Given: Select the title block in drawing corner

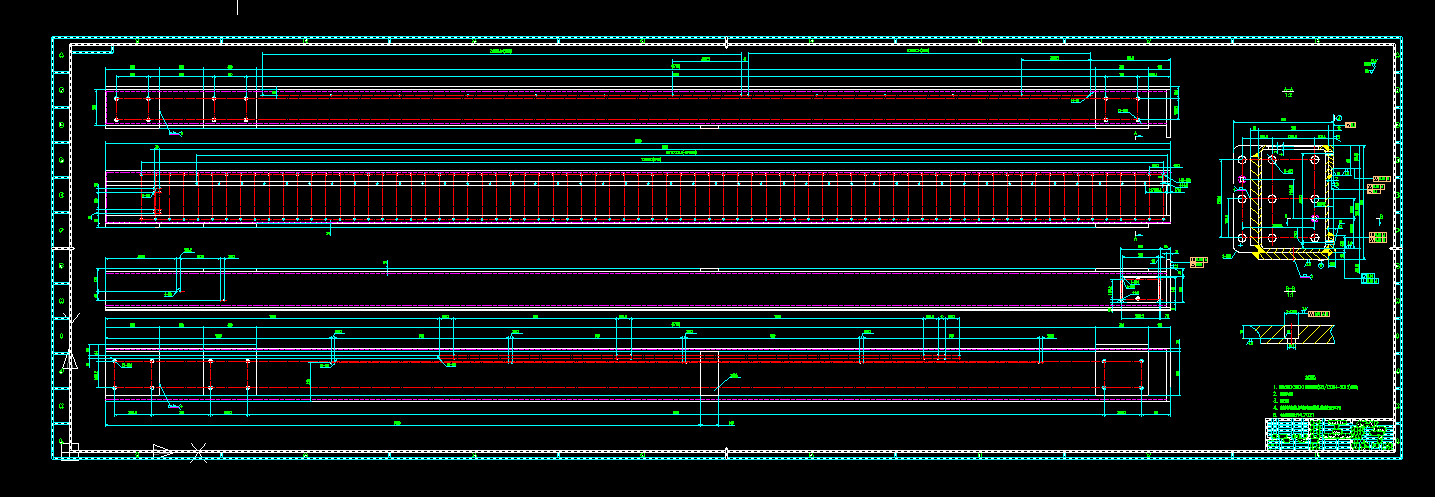Looking at the screenshot, I should pos(1330,435).
